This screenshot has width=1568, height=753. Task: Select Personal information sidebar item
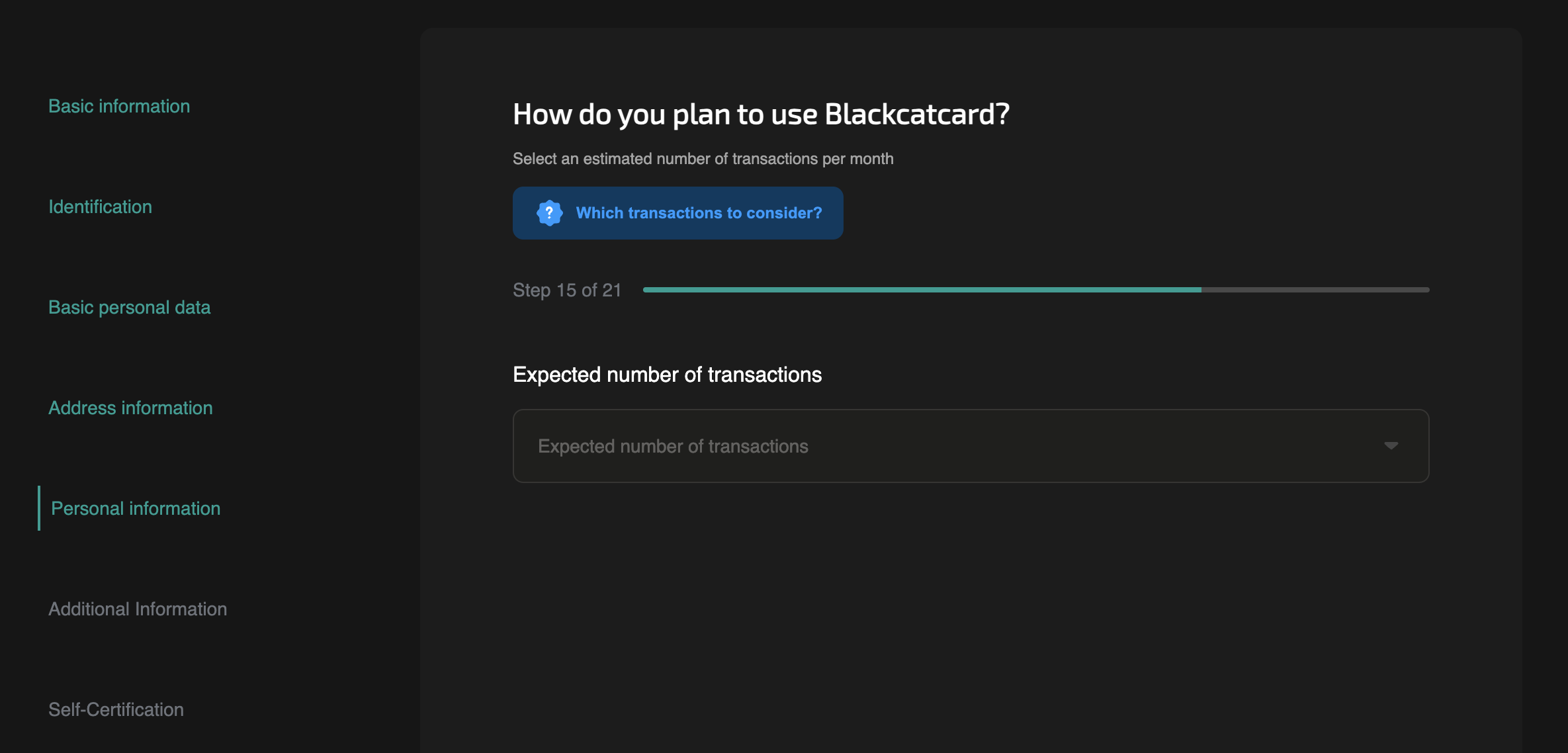tap(136, 508)
